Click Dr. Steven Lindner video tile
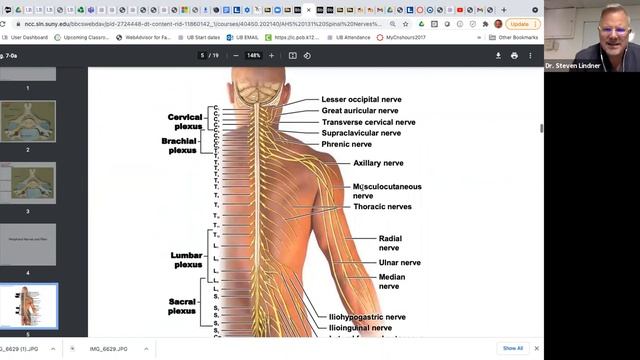The width and height of the screenshot is (640, 360). pyautogui.click(x=592, y=36)
